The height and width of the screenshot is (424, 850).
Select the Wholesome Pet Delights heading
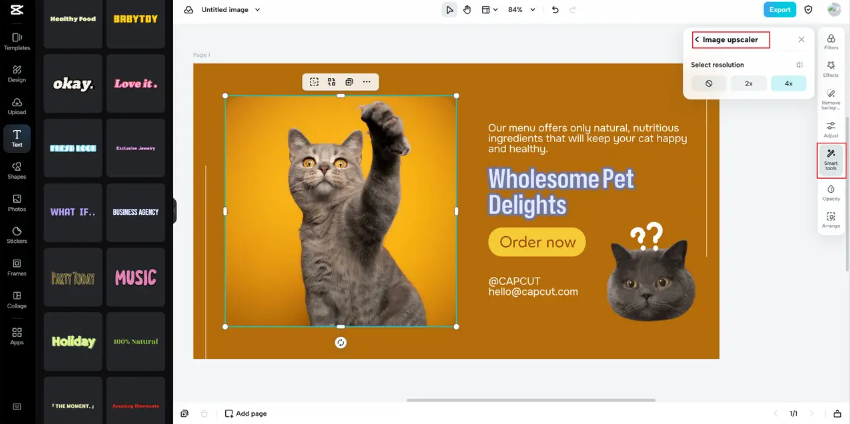tap(561, 192)
